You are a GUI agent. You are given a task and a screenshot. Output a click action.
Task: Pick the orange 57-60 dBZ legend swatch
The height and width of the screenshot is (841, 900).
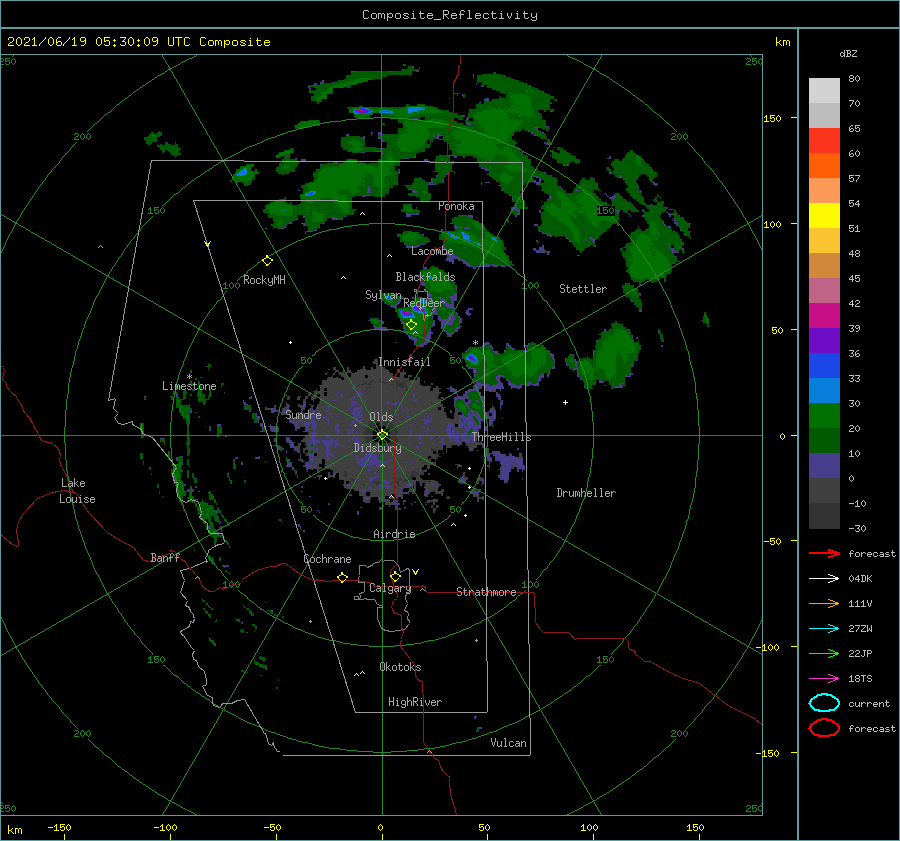click(x=824, y=165)
